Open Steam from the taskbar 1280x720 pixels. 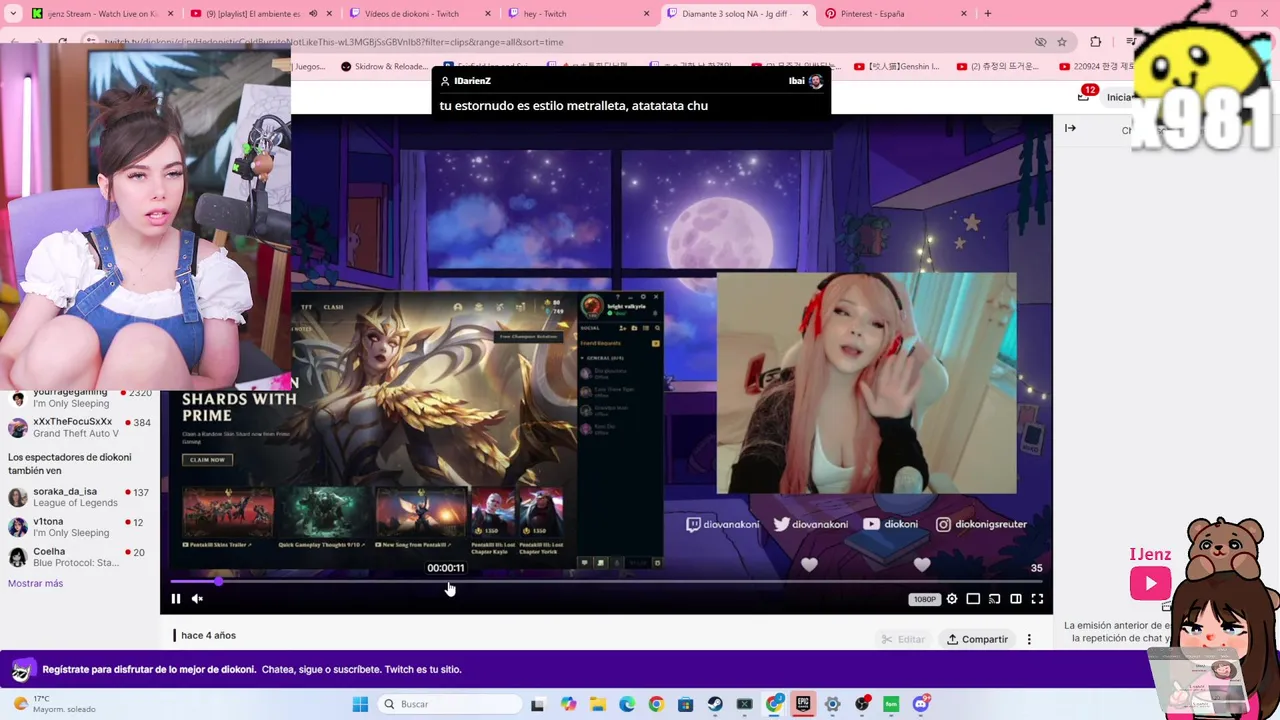(x=715, y=704)
